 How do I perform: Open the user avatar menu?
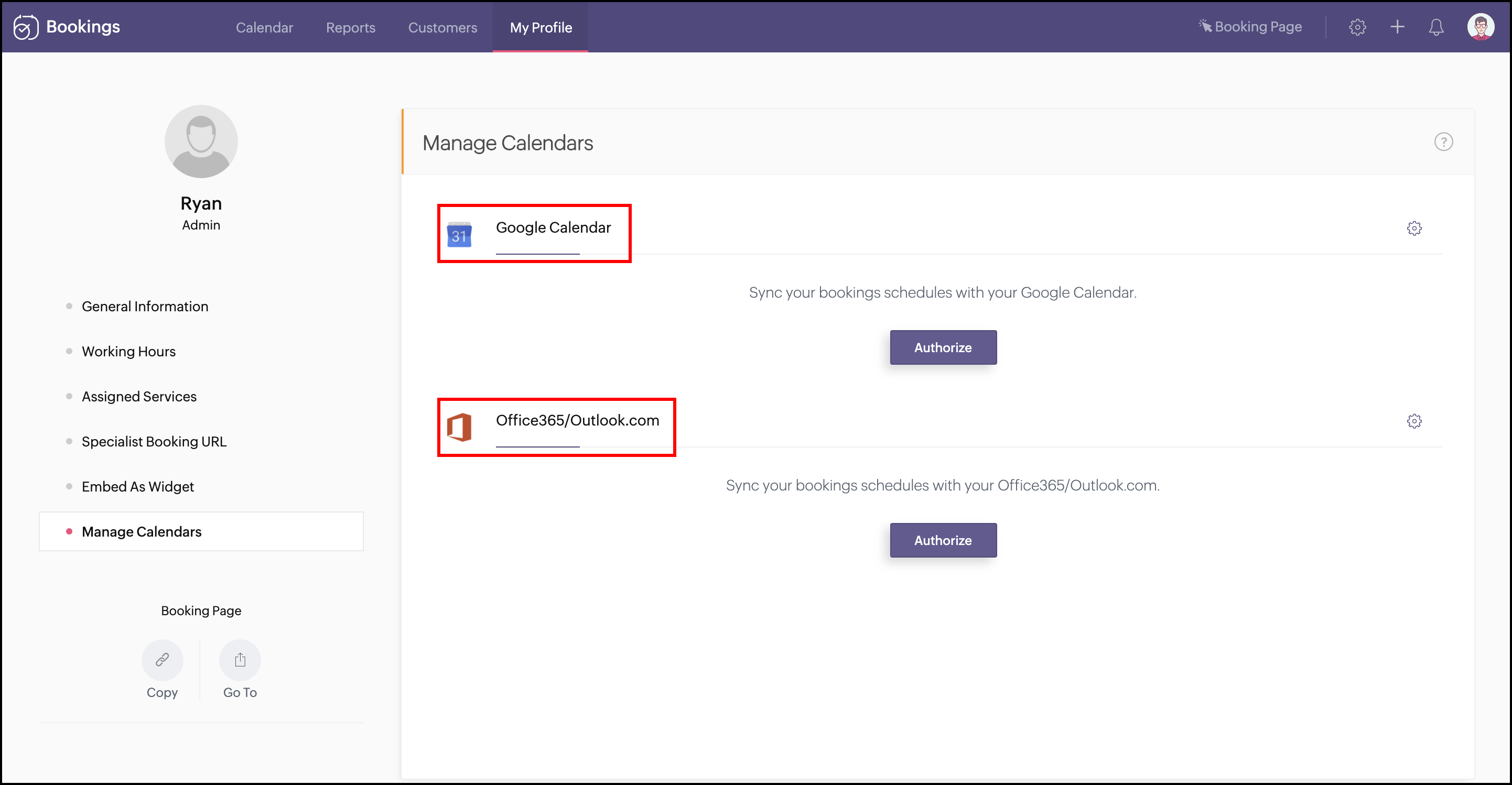pos(1479,27)
